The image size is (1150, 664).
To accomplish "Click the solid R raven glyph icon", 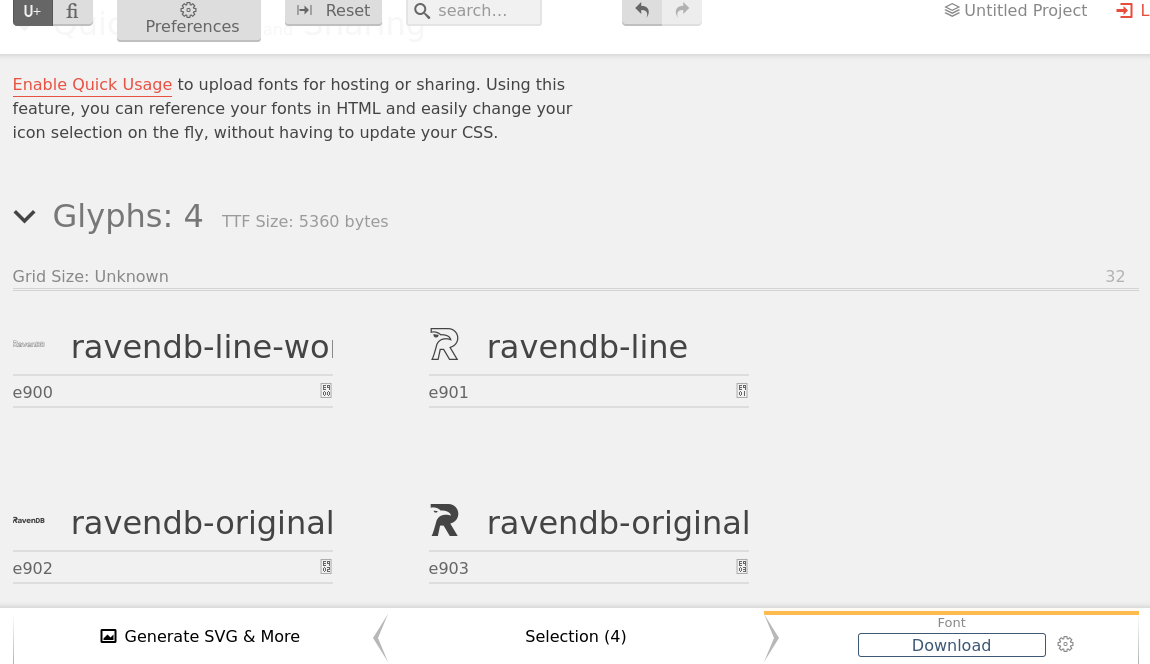I will click(444, 520).
